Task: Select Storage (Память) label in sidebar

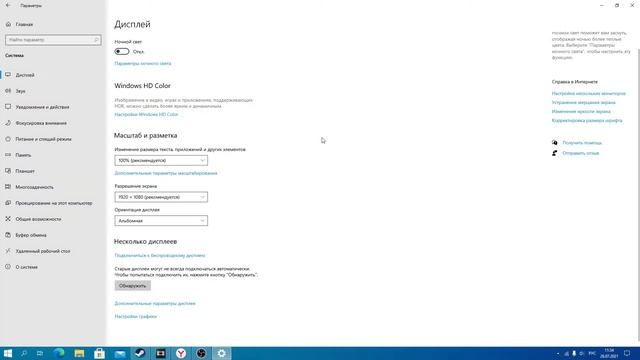Action: click(23, 155)
